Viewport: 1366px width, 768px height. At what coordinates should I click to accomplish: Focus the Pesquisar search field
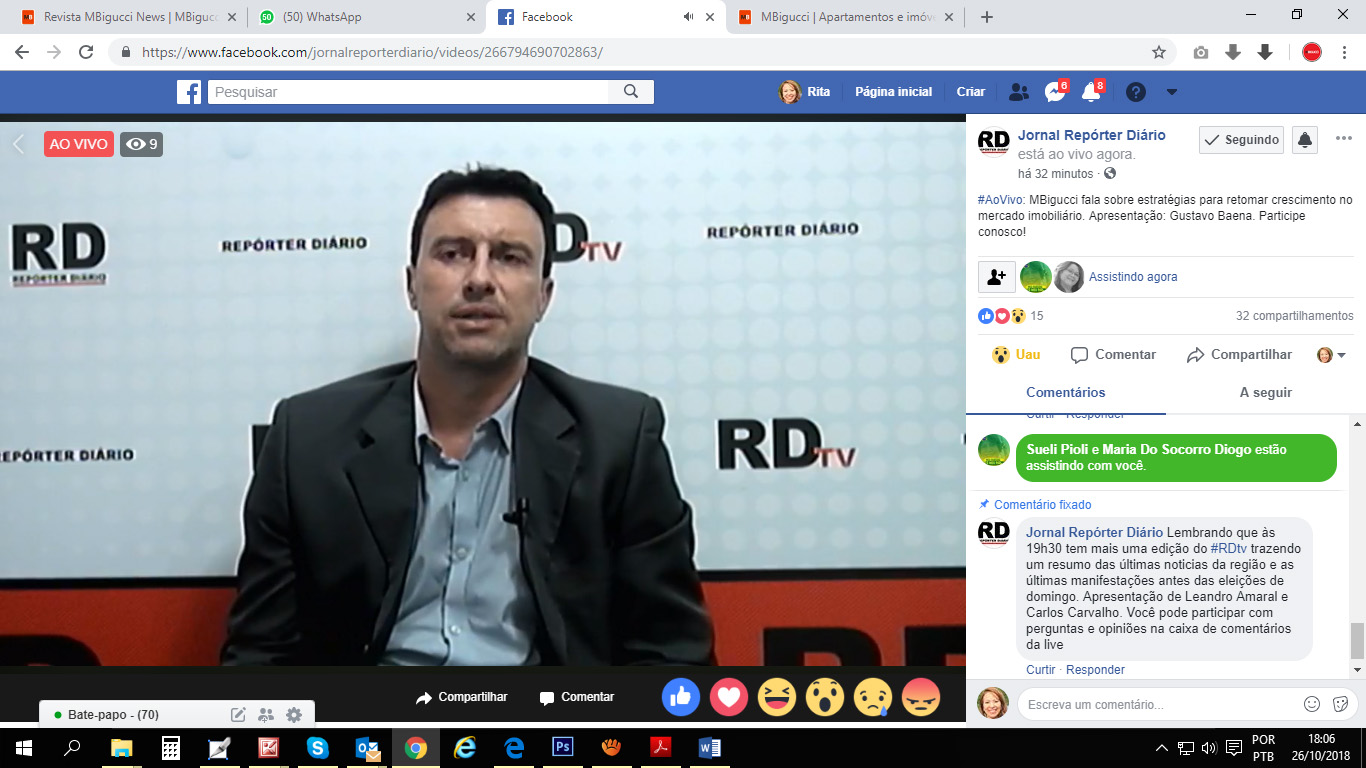(408, 92)
